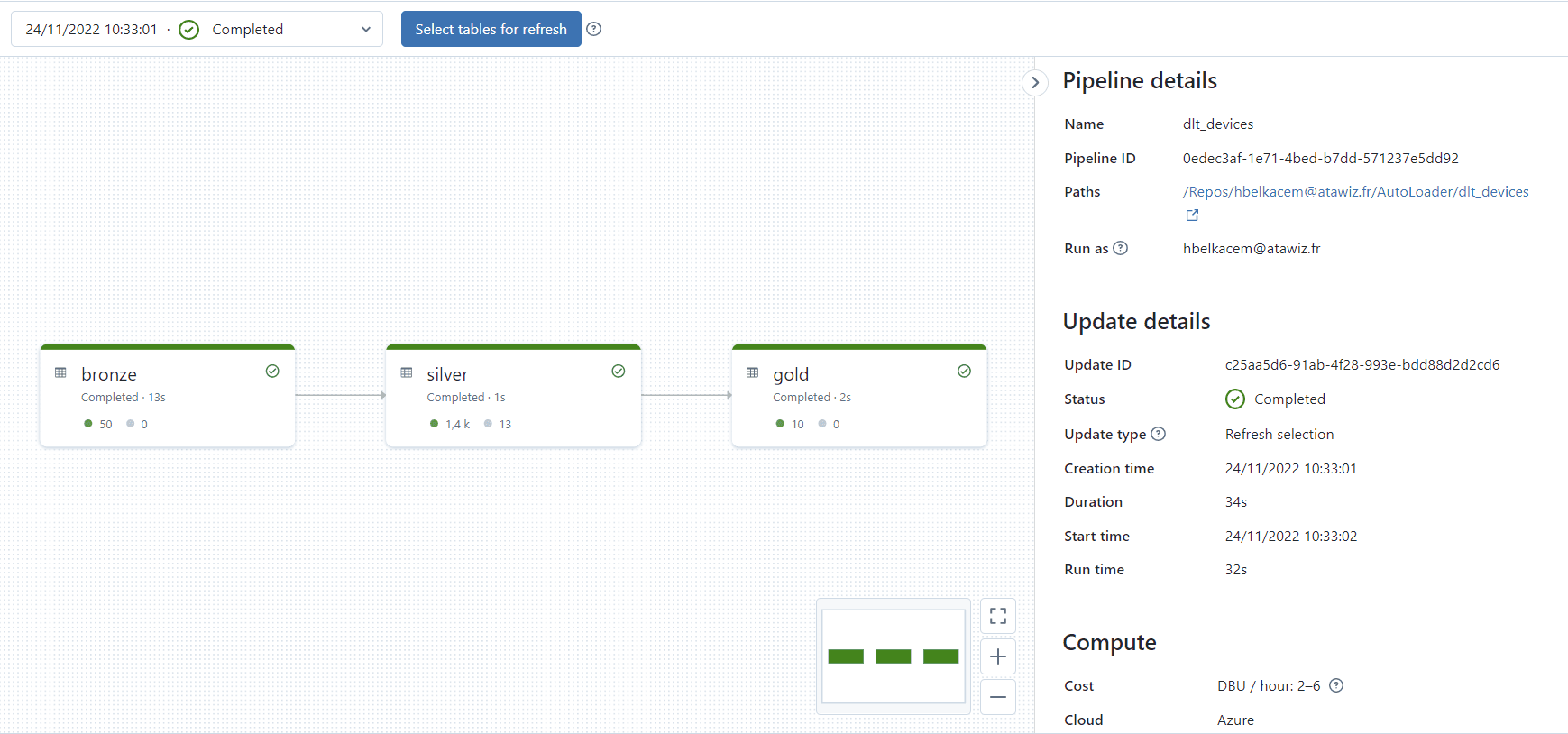This screenshot has width=1568, height=734.
Task: Zoom out using the minus icon
Action: (997, 697)
